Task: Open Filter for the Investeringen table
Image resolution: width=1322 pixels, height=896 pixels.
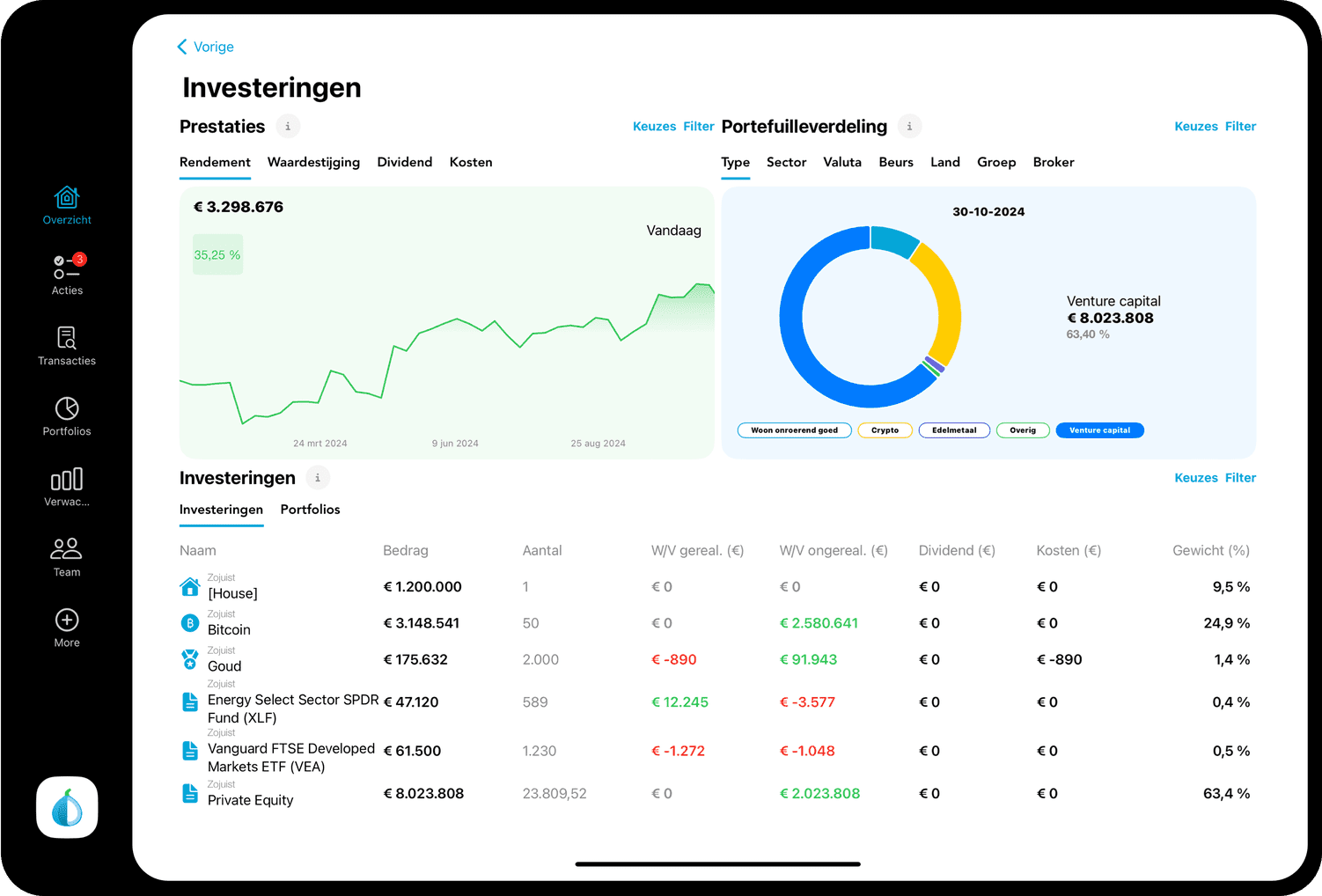Action: point(1240,478)
